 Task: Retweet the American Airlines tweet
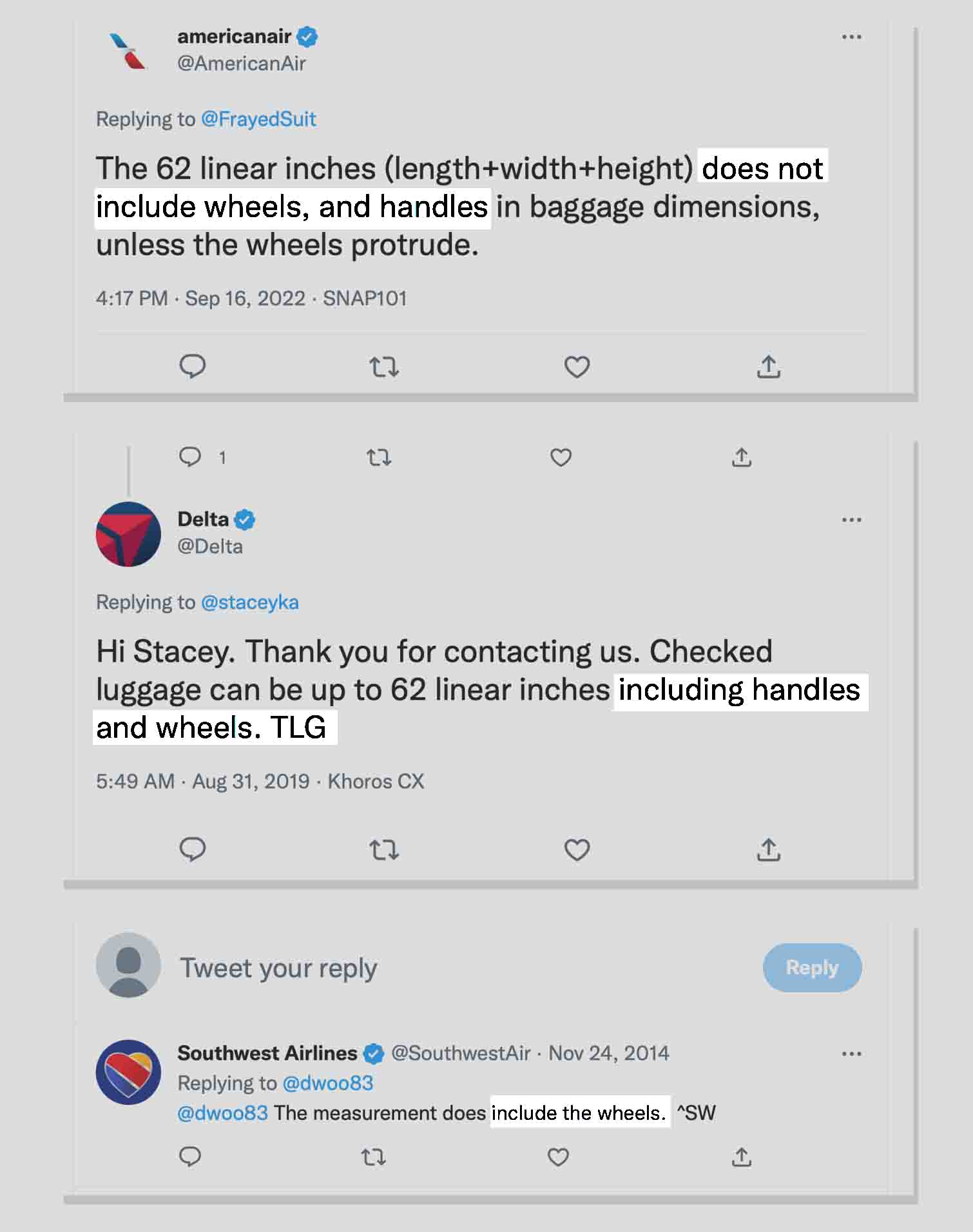click(x=384, y=367)
